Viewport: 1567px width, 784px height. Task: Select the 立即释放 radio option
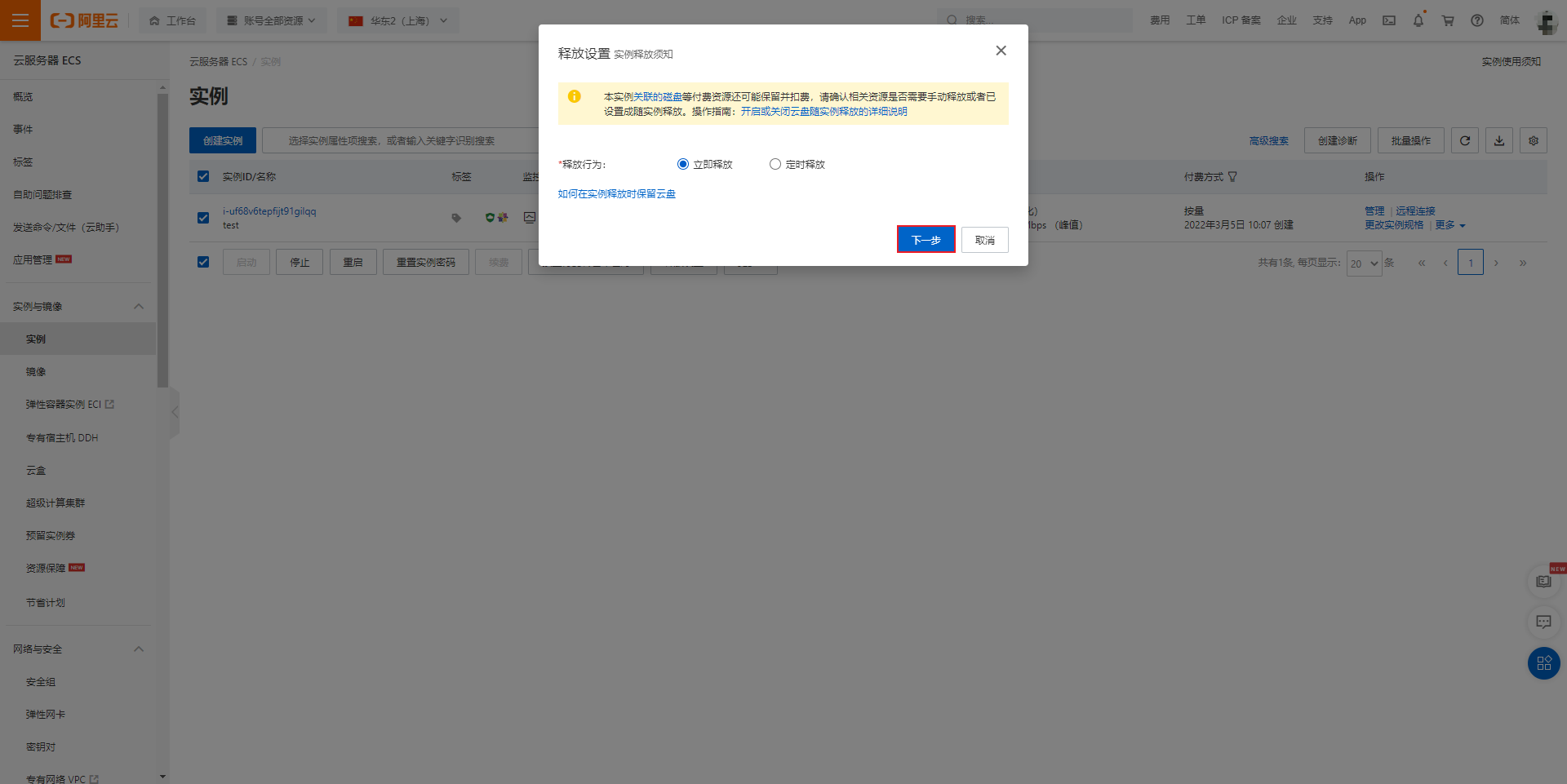(683, 164)
